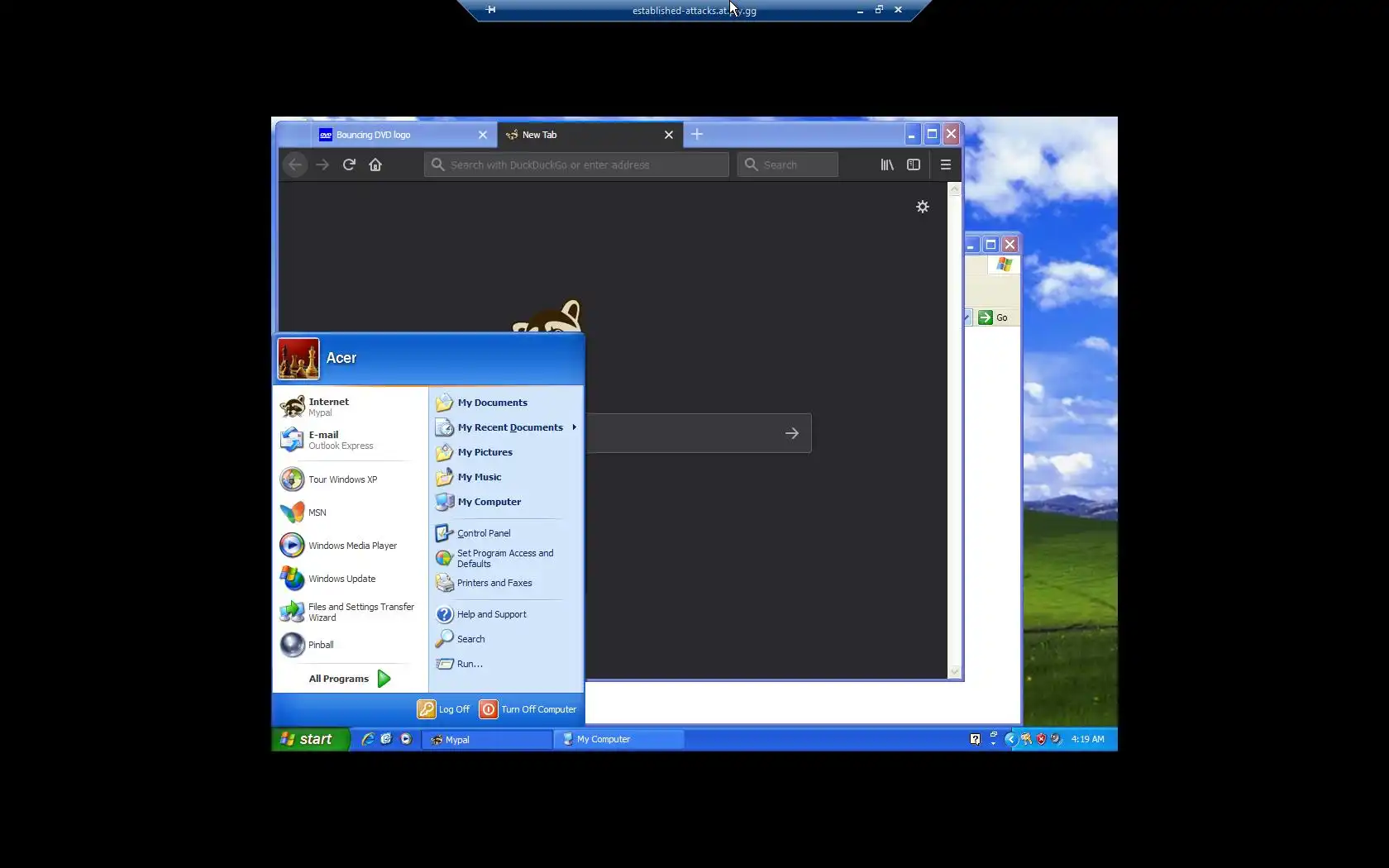Close the Bouncing DVD logo tab
1389x868 pixels.
[x=483, y=135]
